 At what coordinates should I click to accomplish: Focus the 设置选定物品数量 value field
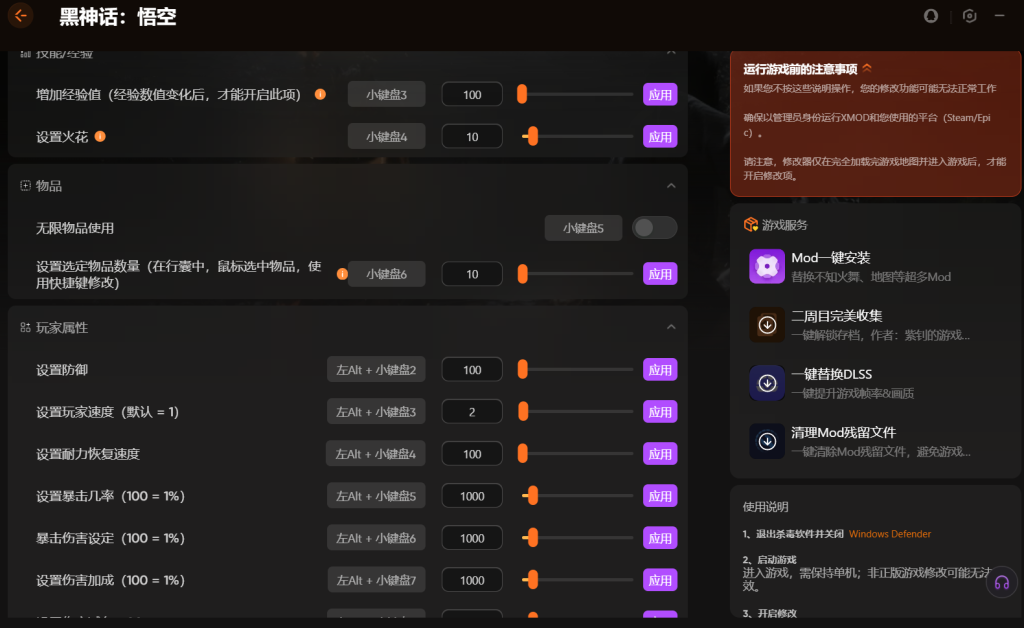[x=472, y=274]
